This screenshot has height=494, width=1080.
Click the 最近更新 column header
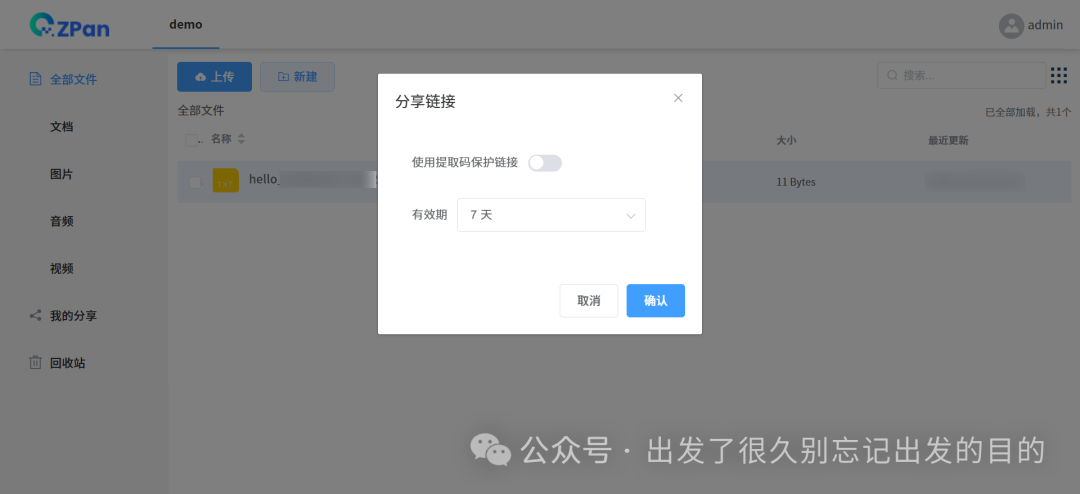[948, 141]
